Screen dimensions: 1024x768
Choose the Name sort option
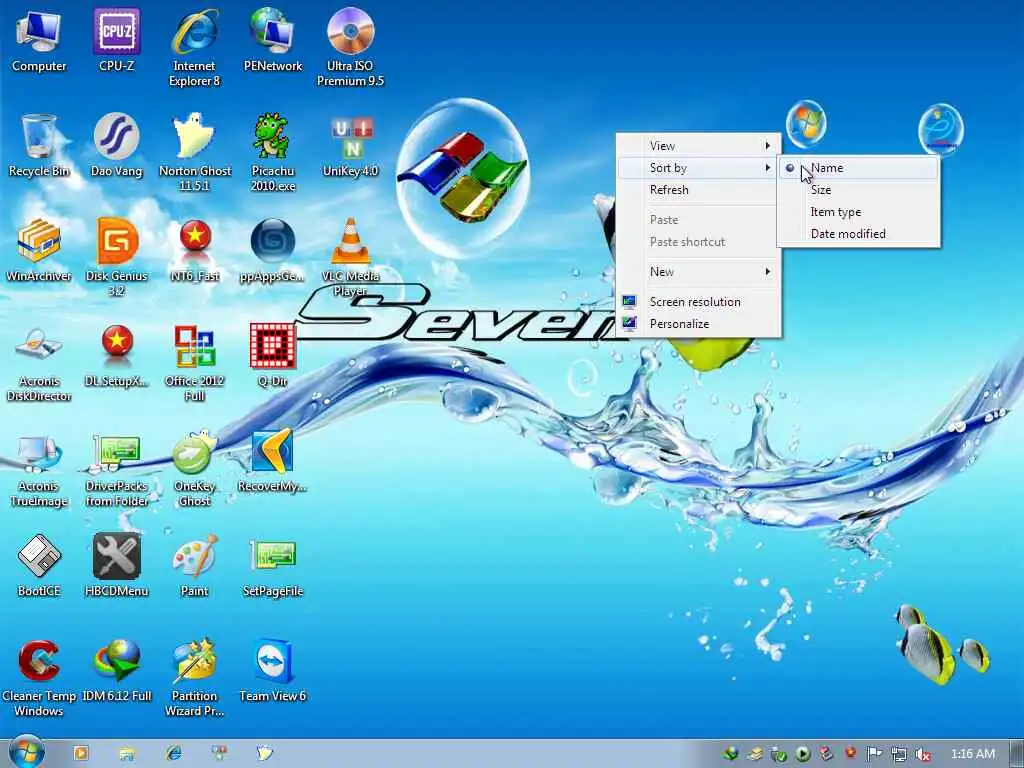[859, 168]
